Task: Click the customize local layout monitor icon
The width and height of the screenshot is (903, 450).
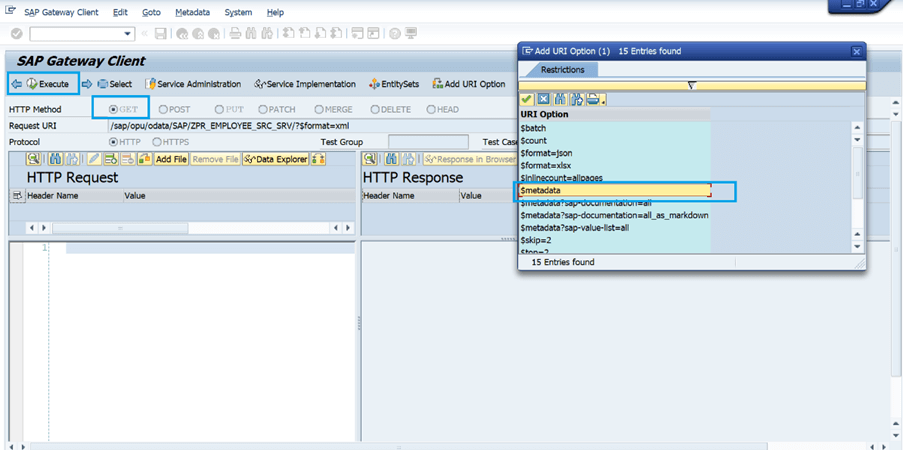Action: pyautogui.click(x=411, y=33)
